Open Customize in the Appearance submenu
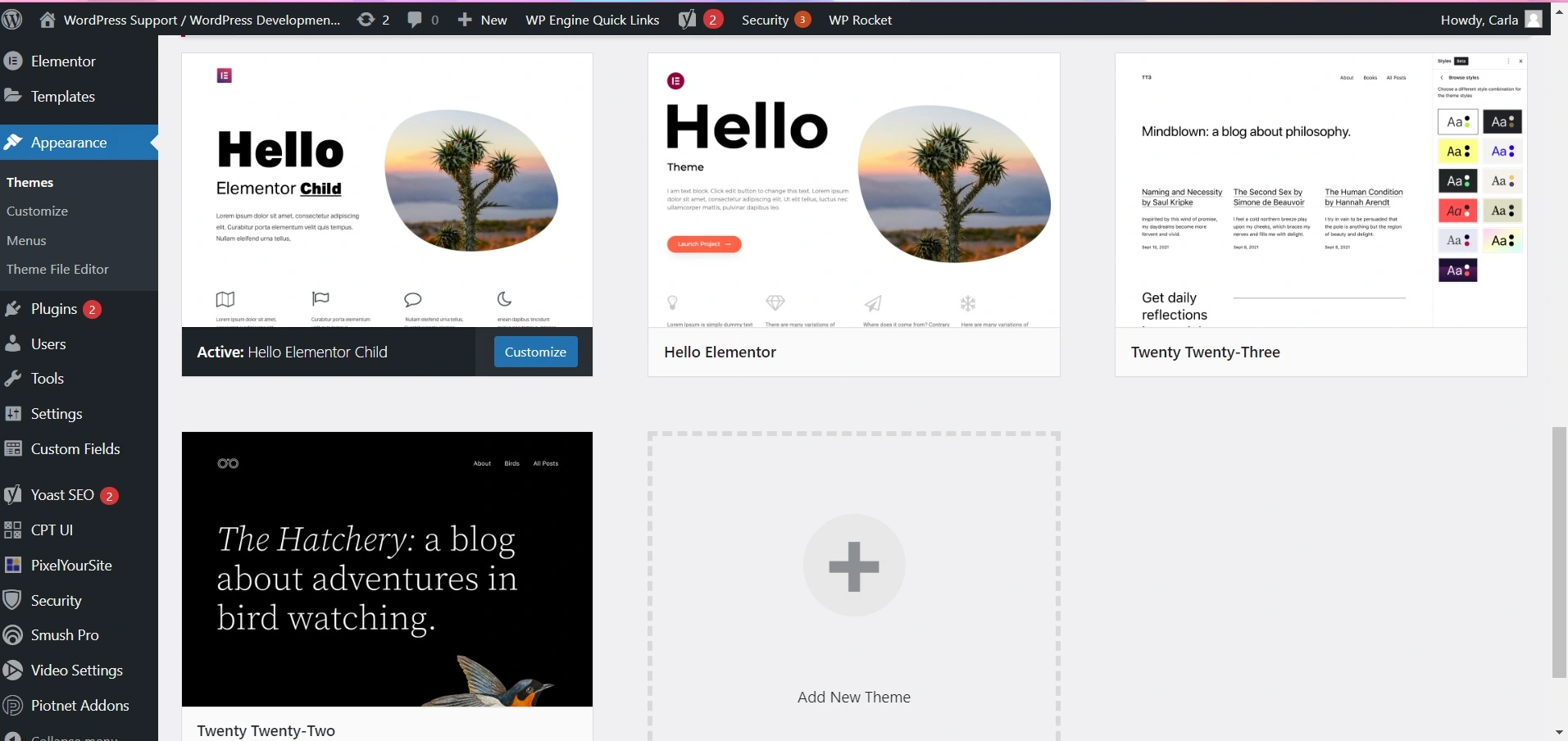The height and width of the screenshot is (741, 1568). coord(37,211)
